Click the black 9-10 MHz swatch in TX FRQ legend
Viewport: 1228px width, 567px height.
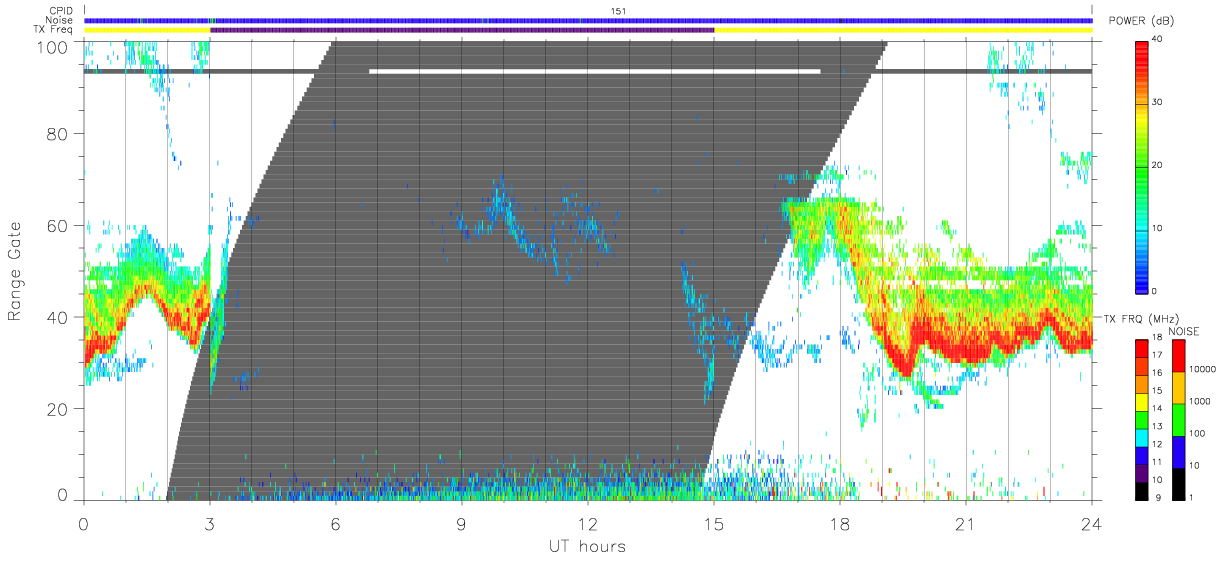tap(1141, 490)
